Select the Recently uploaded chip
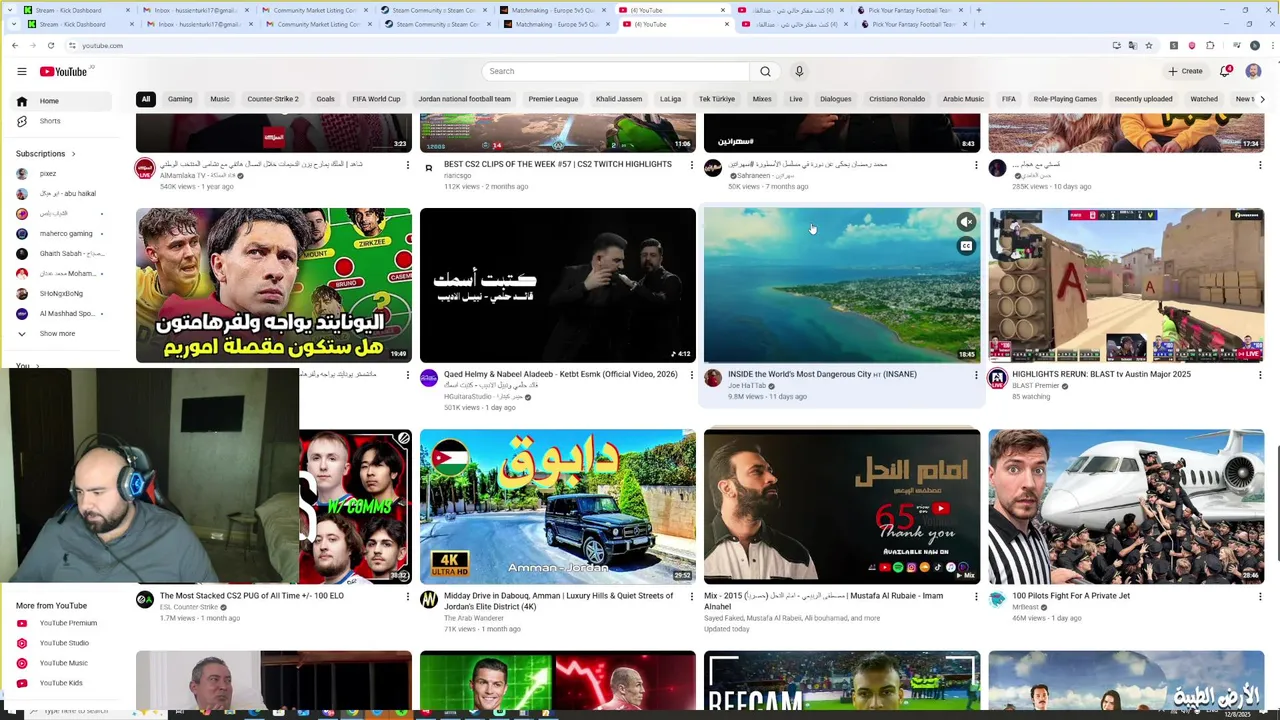 tap(1143, 99)
